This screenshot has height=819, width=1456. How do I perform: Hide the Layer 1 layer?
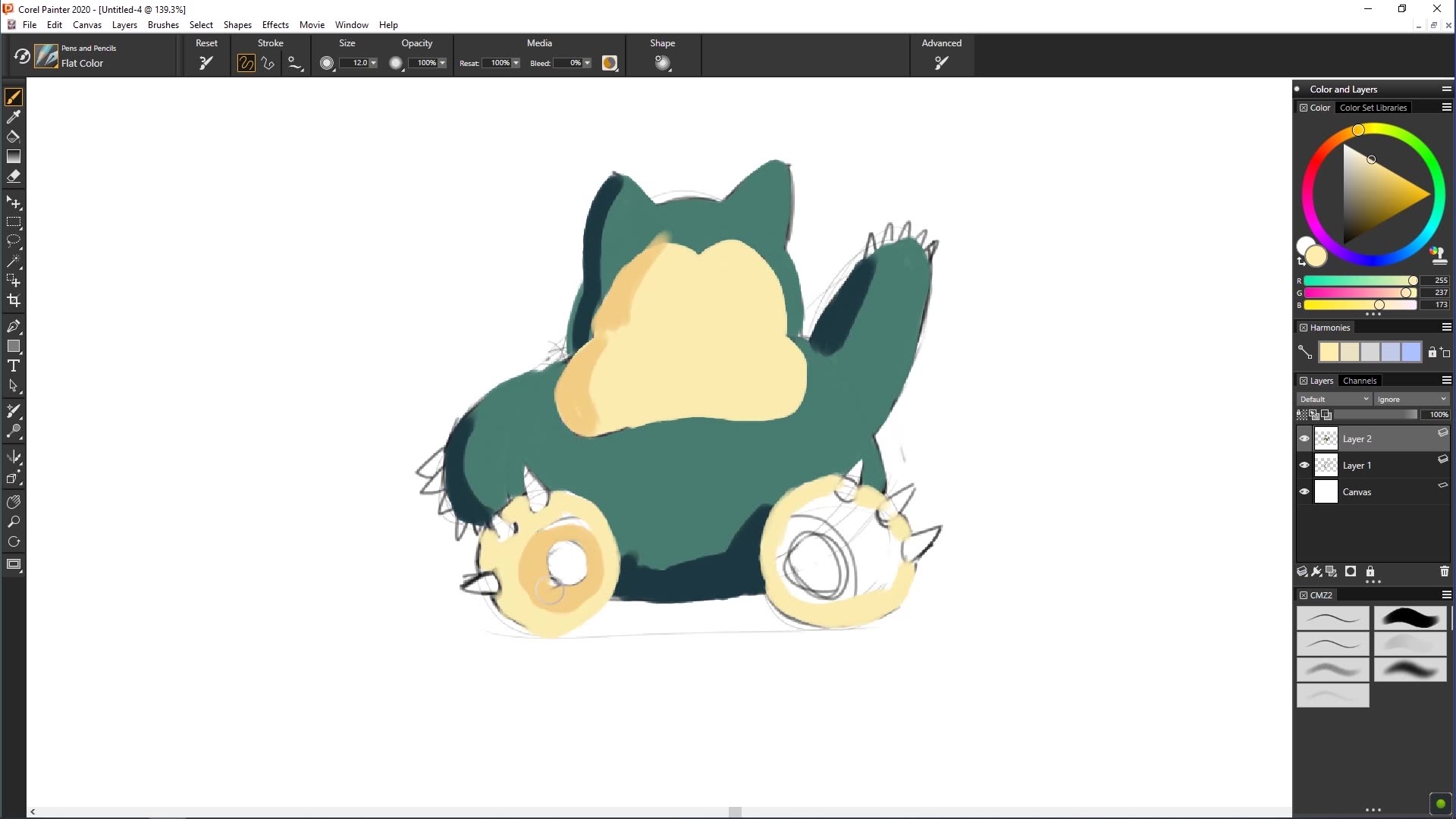1304,465
